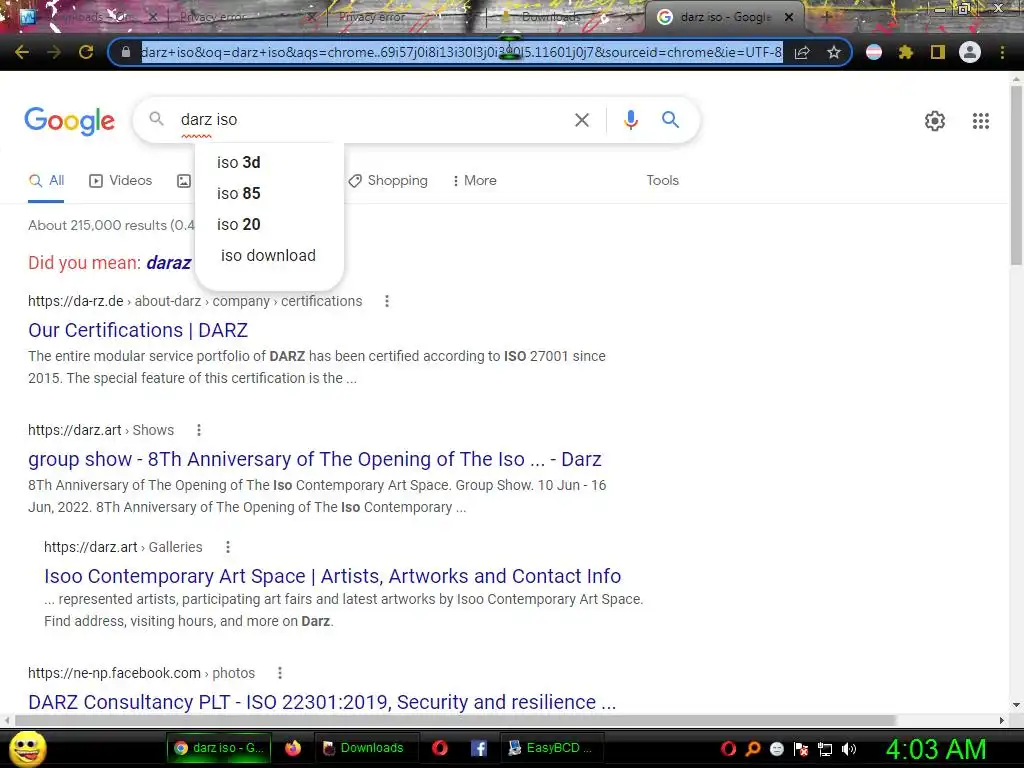Image resolution: width=1024 pixels, height=768 pixels.
Task: Switch to the Downloads browser tab
Action: coord(552,17)
